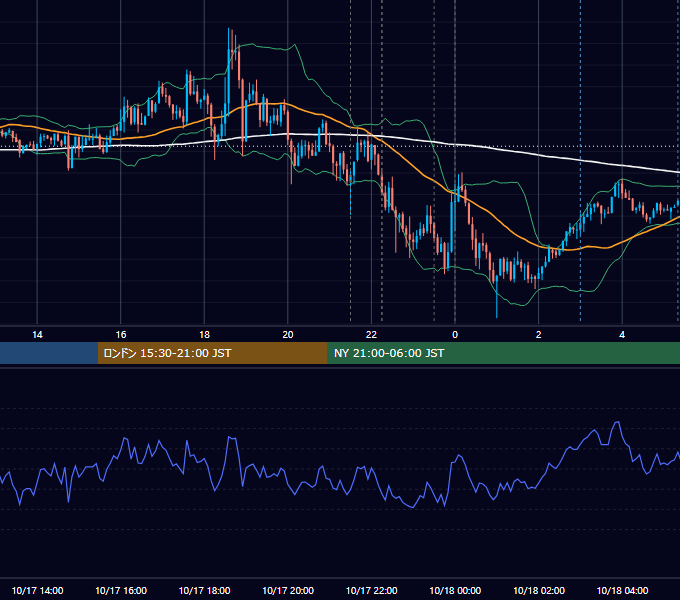Click hour label 20 on price chart axis
Image resolution: width=680 pixels, height=600 pixels.
click(x=288, y=335)
